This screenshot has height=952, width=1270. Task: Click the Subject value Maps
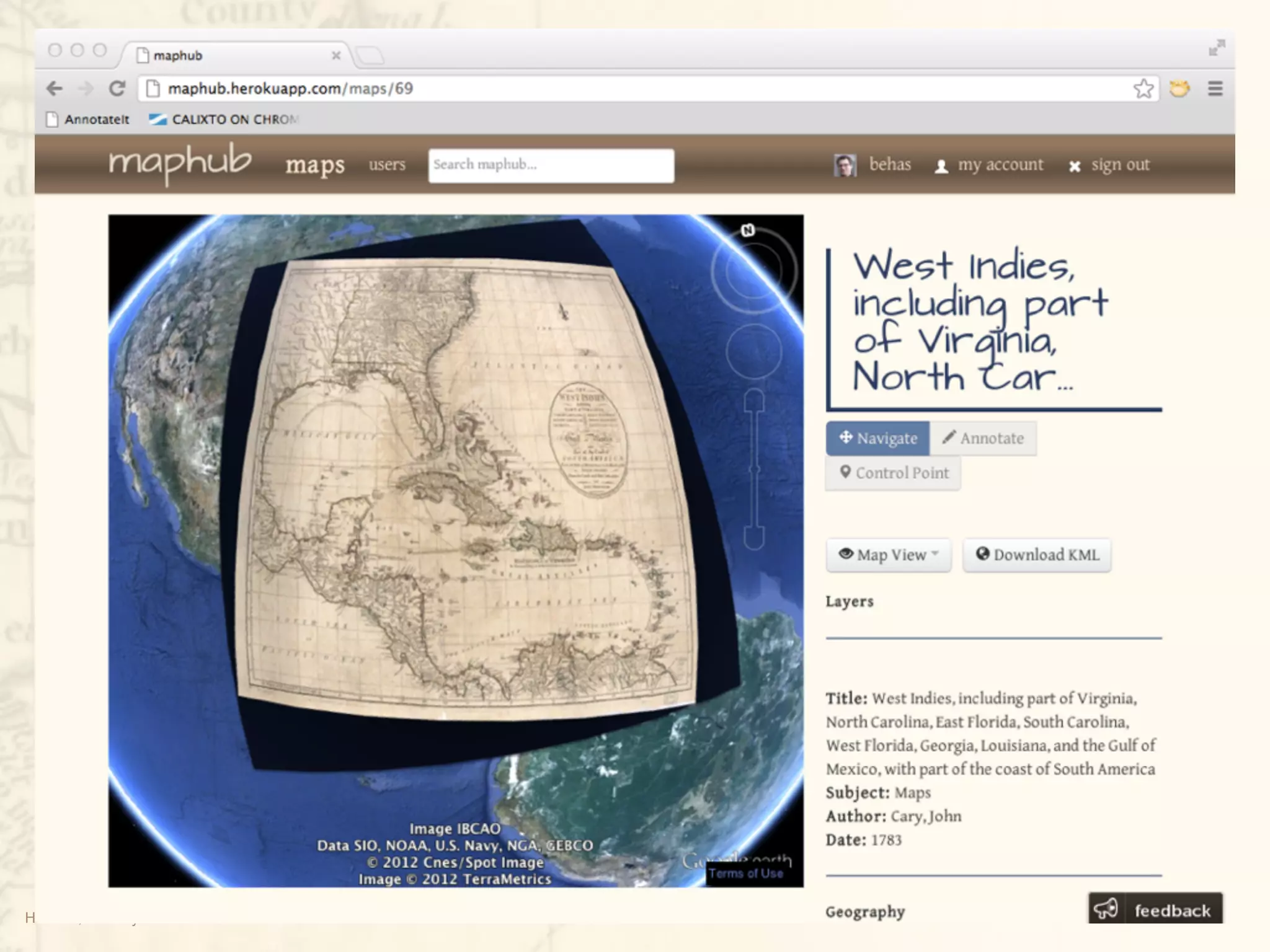coord(912,793)
